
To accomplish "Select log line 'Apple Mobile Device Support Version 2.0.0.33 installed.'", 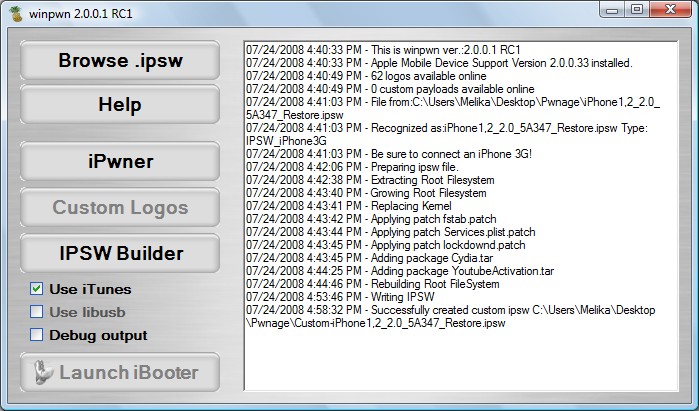I will tap(439, 63).
